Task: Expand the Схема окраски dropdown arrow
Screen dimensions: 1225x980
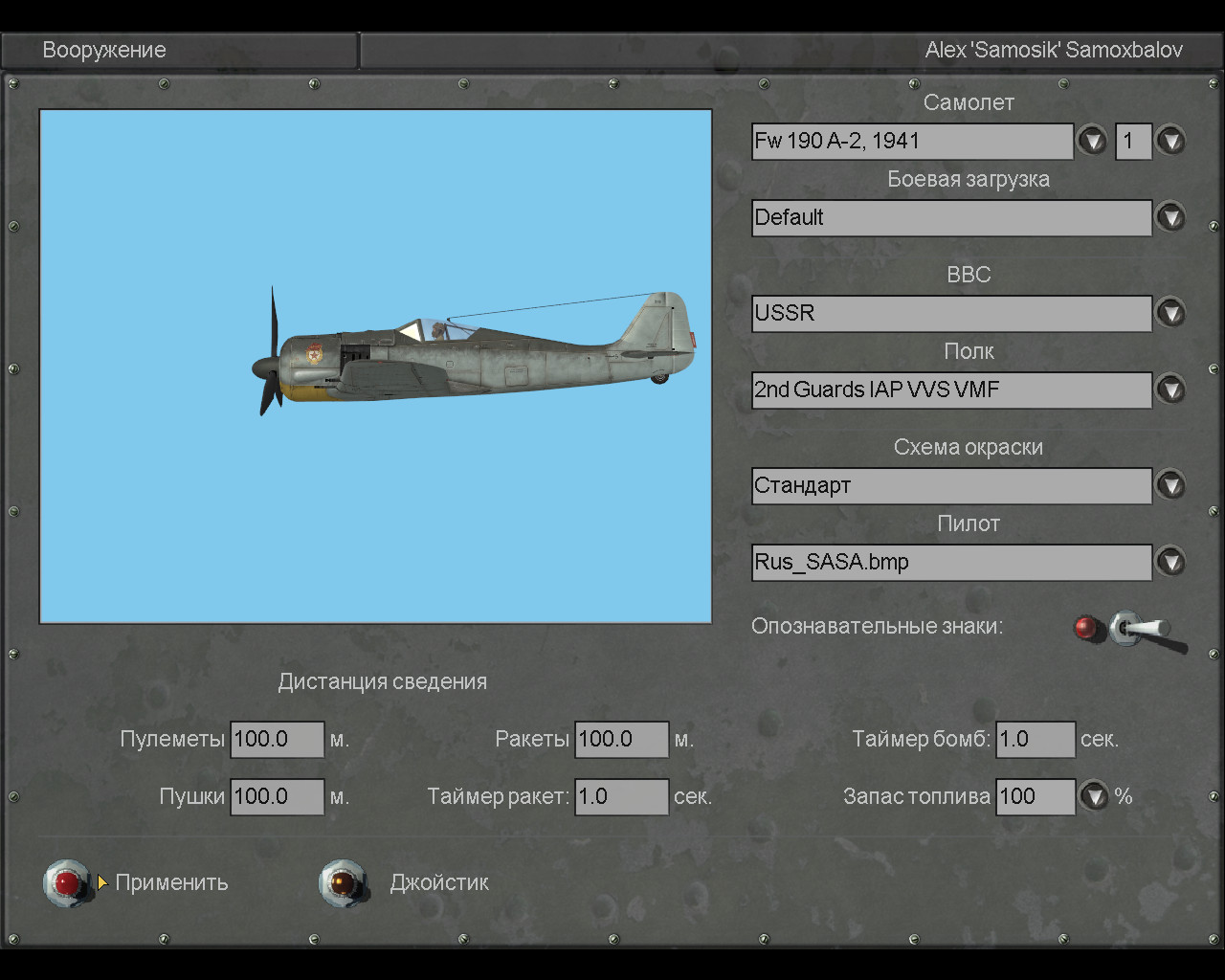Action: [x=1170, y=485]
